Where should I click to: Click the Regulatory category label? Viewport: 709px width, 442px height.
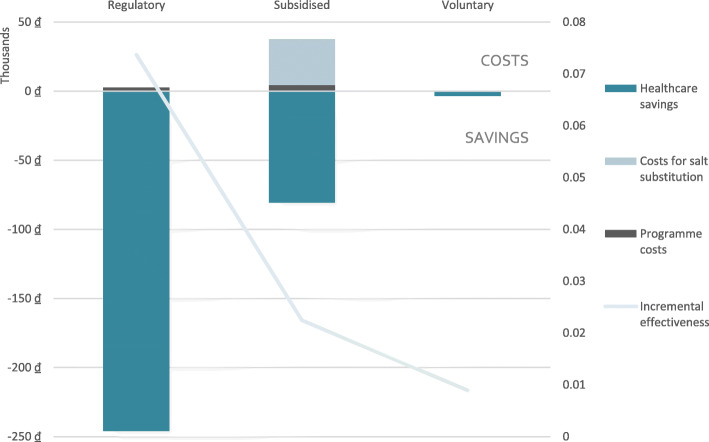coord(136,6)
